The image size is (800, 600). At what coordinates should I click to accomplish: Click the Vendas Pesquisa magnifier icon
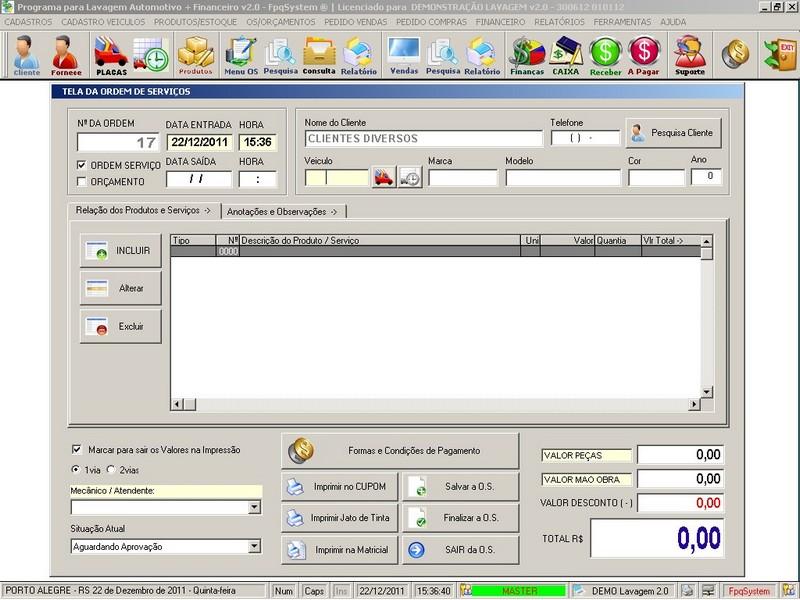[x=443, y=55]
